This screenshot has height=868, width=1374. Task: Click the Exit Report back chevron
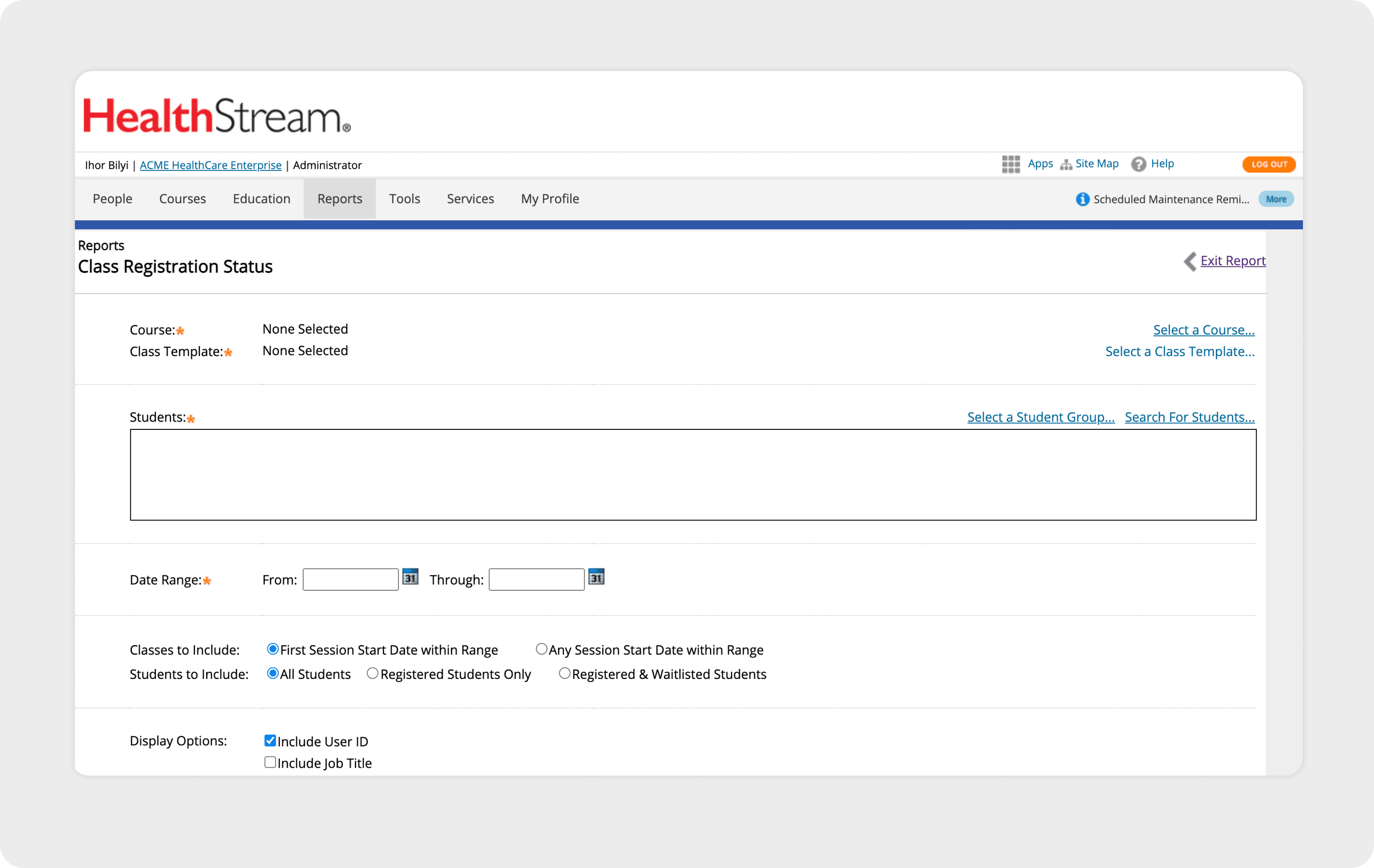pyautogui.click(x=1190, y=261)
